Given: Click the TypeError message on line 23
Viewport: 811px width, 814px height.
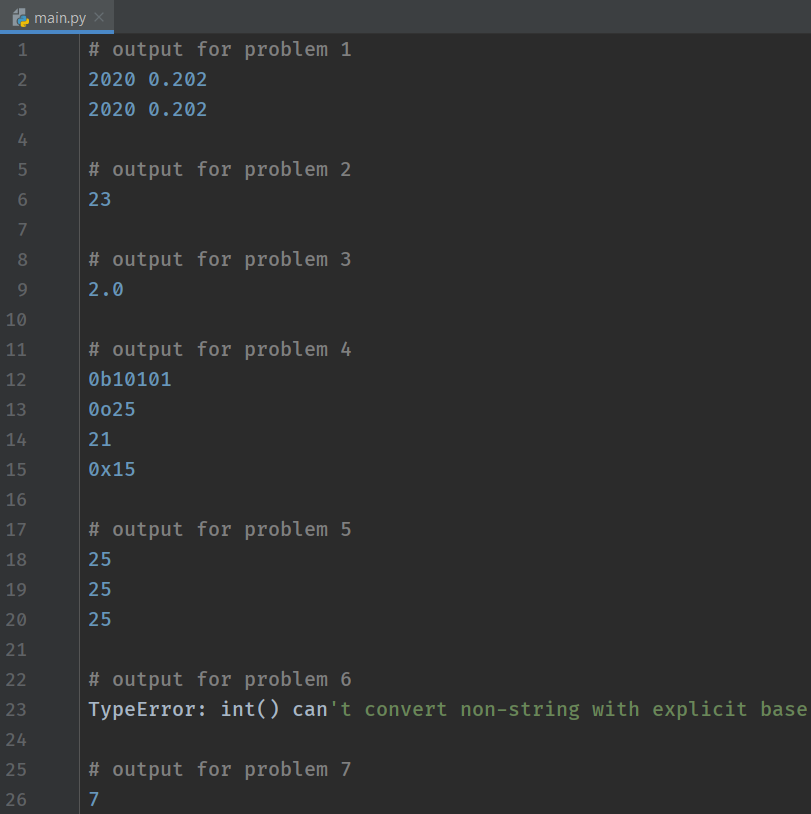Looking at the screenshot, I should click(448, 710).
